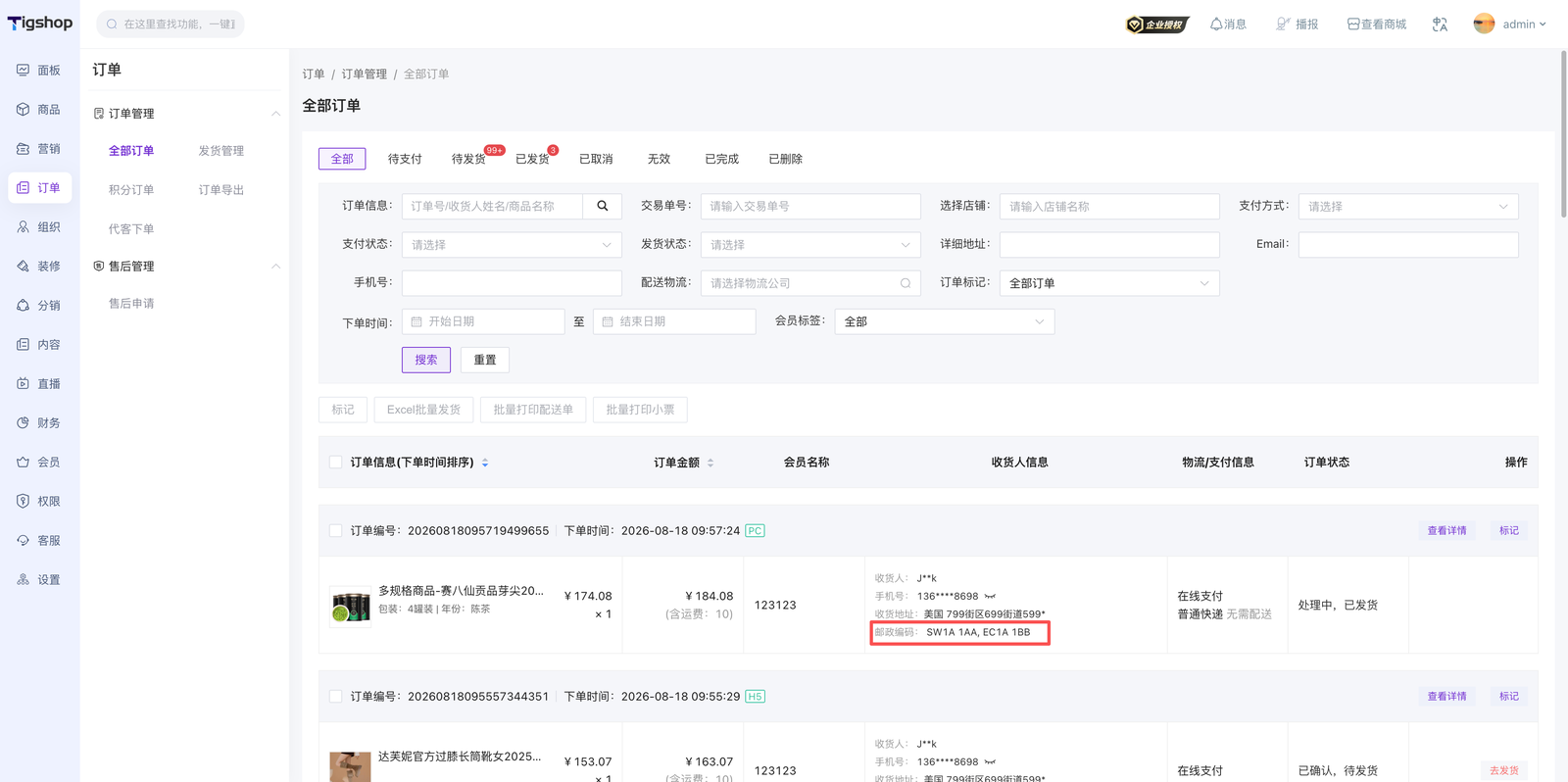
Task: Switch to the 已发货 tab
Action: click(x=532, y=159)
